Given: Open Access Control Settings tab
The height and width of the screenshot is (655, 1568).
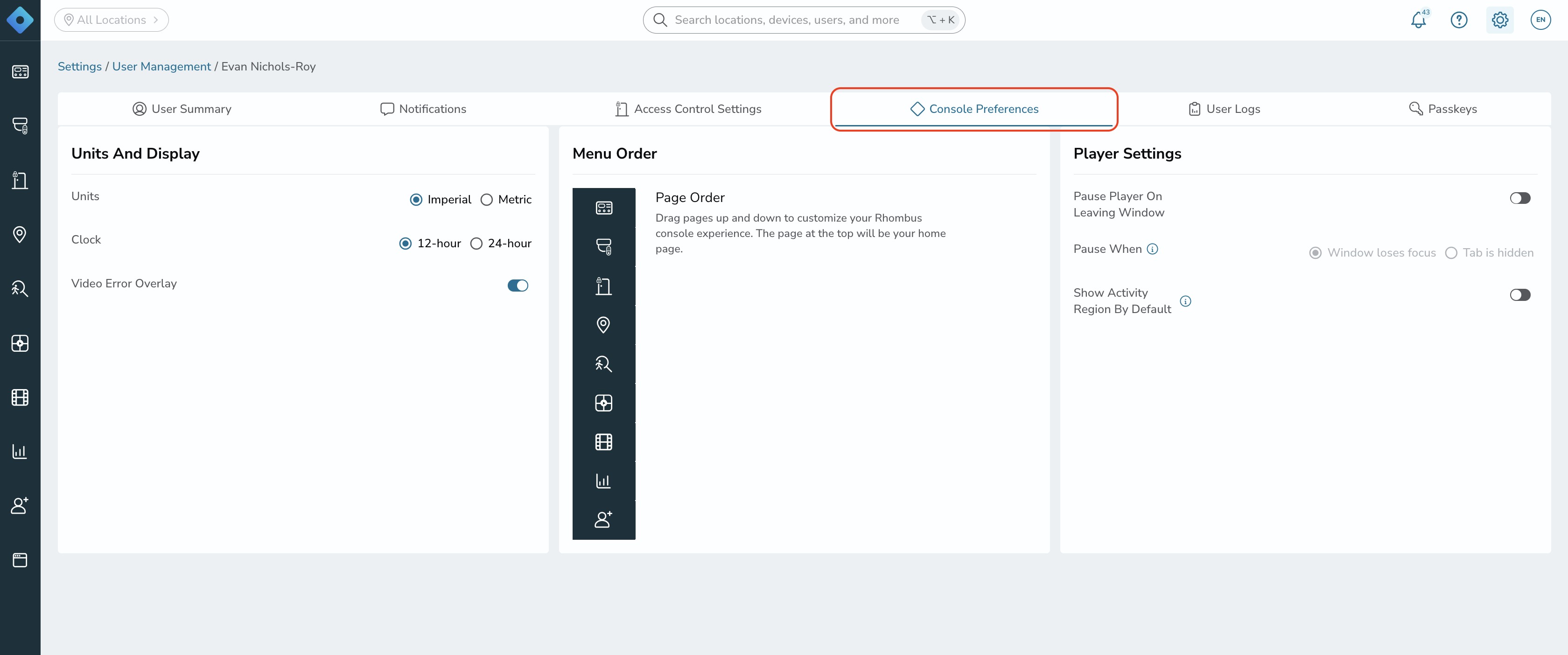Looking at the screenshot, I should [688, 109].
